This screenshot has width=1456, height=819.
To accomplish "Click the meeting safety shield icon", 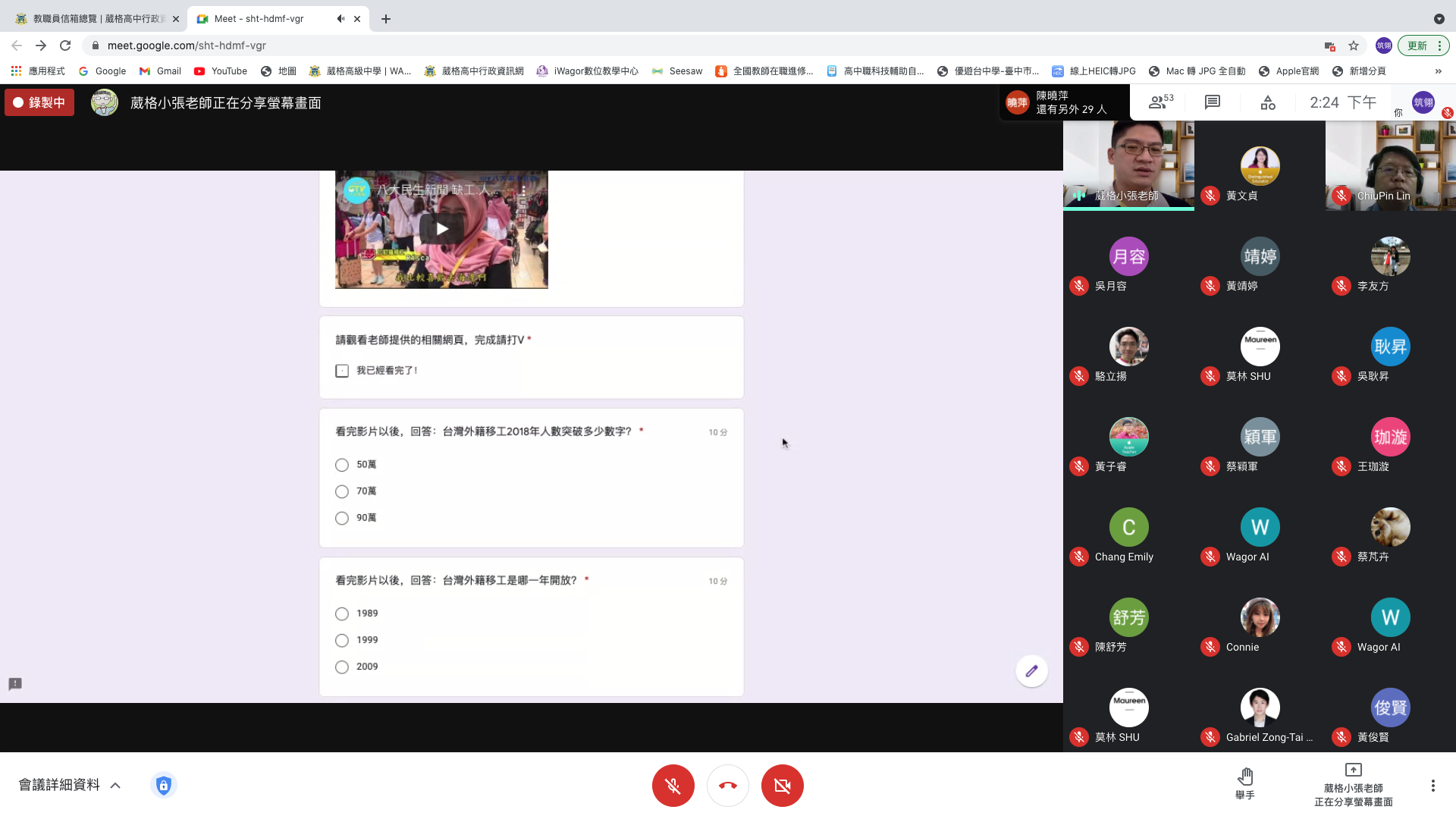I will click(164, 785).
